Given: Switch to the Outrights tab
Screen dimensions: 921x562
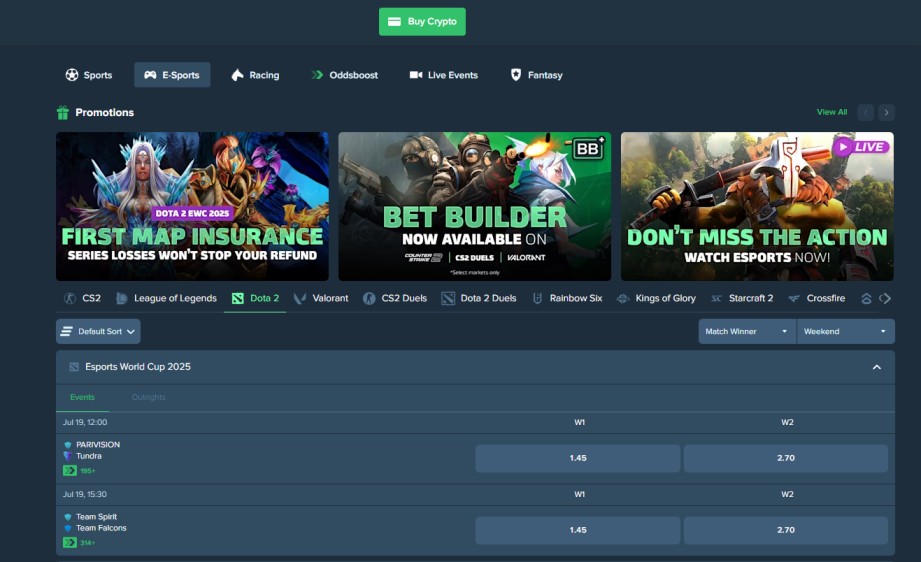Looking at the screenshot, I should coord(149,398).
